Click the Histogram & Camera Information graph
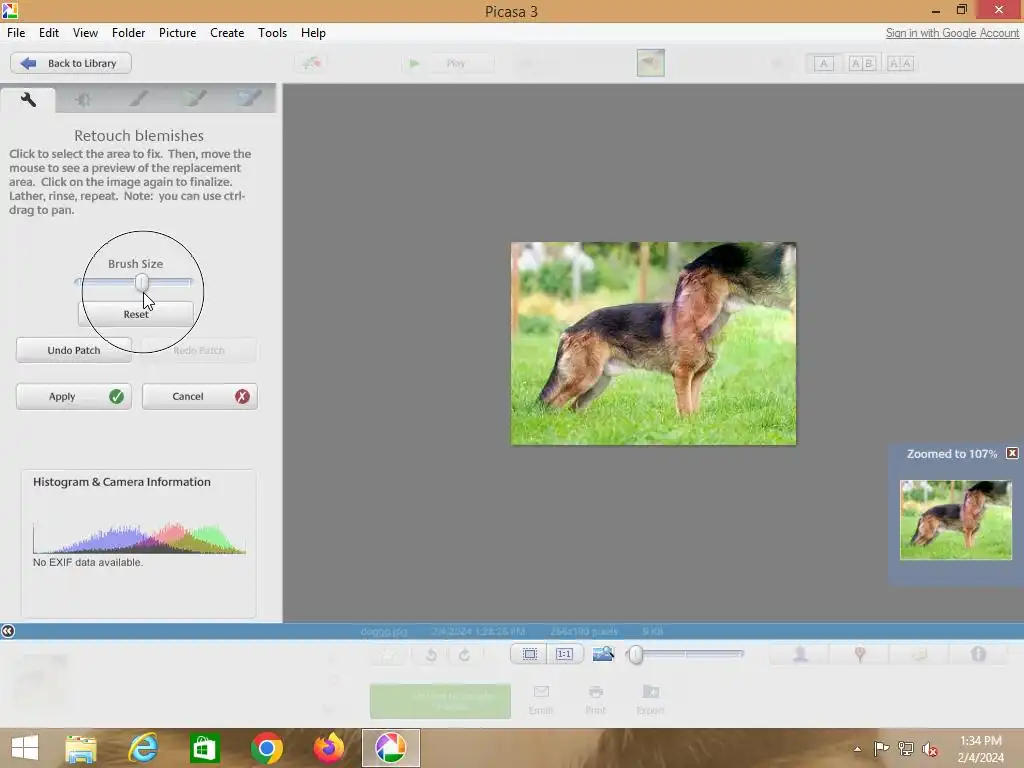Screen dimensions: 1024x768 [x=139, y=537]
